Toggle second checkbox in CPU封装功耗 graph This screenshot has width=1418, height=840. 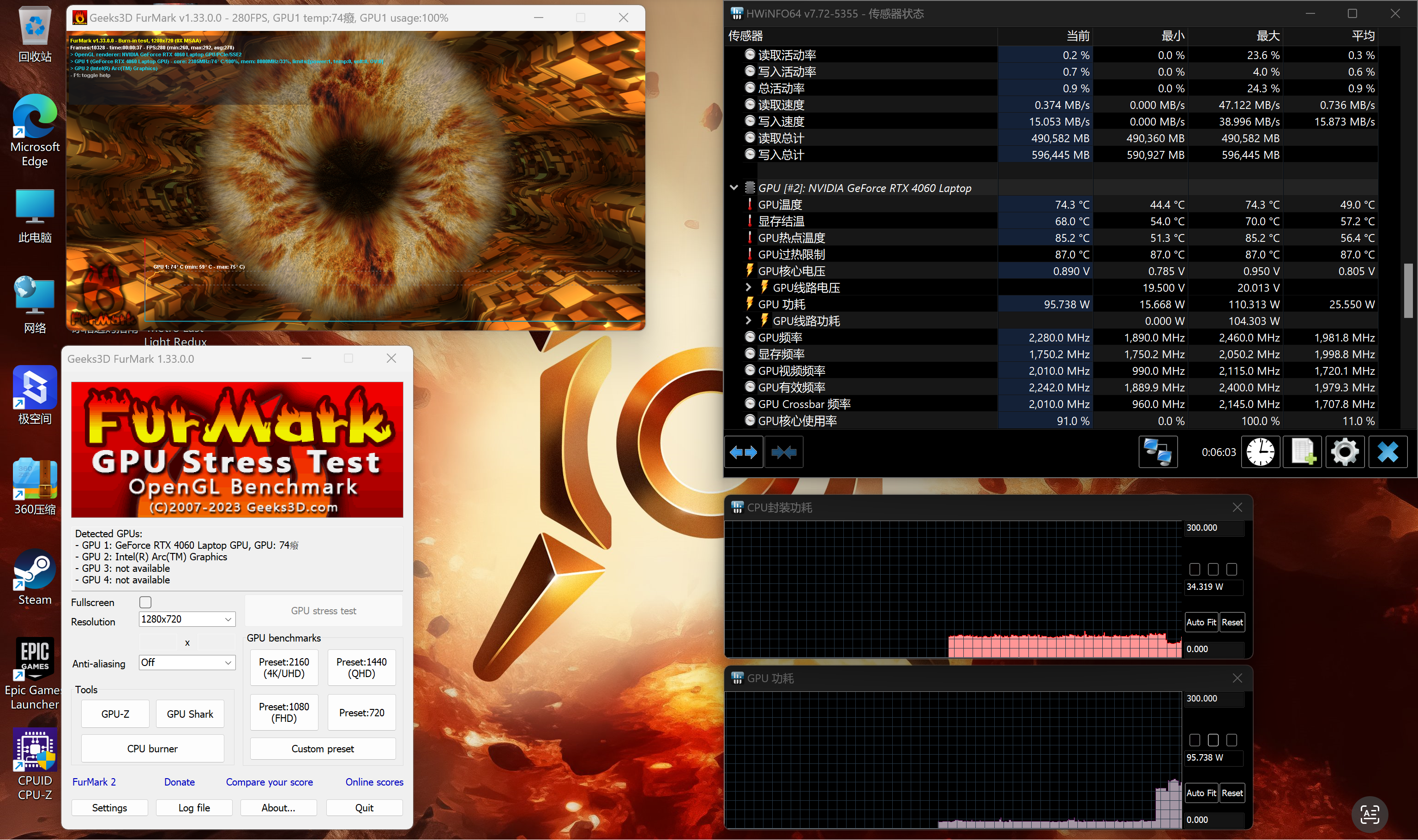(x=1213, y=570)
